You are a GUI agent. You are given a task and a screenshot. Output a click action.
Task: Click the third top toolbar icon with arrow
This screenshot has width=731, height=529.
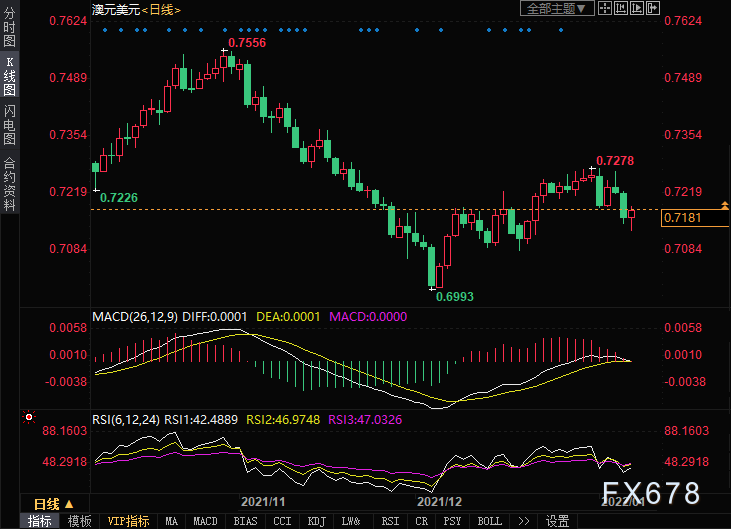pos(635,9)
